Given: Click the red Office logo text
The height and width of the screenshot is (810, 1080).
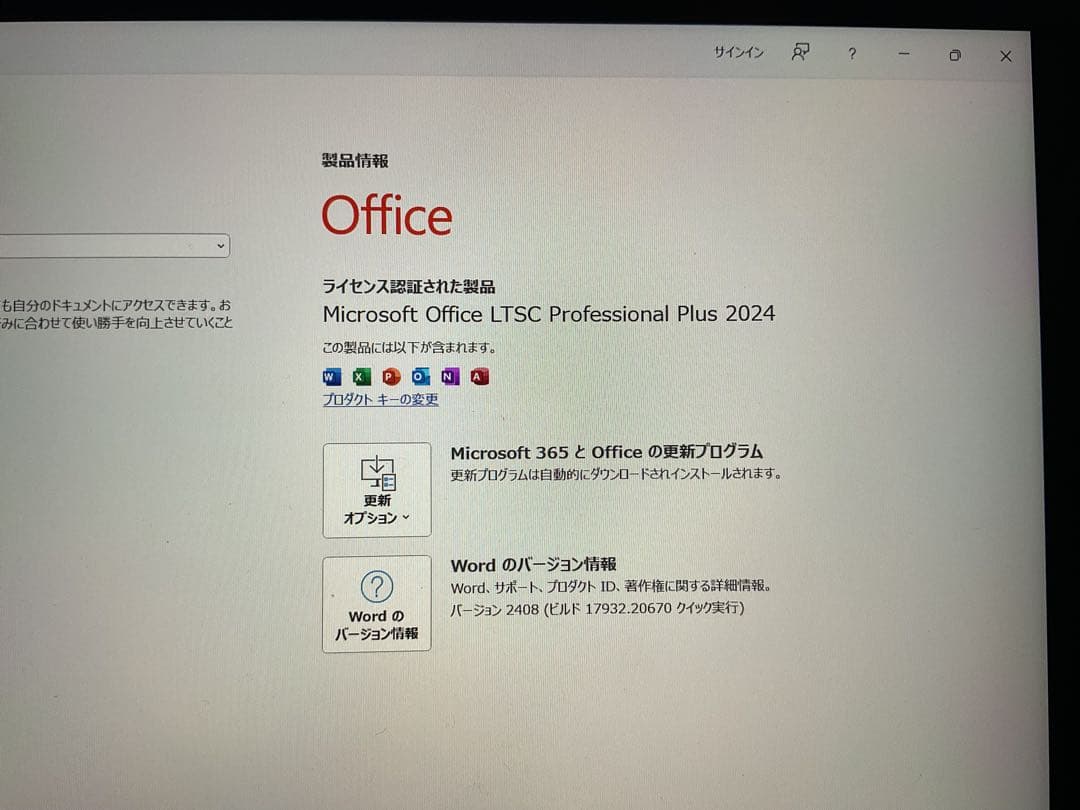Looking at the screenshot, I should tap(387, 215).
